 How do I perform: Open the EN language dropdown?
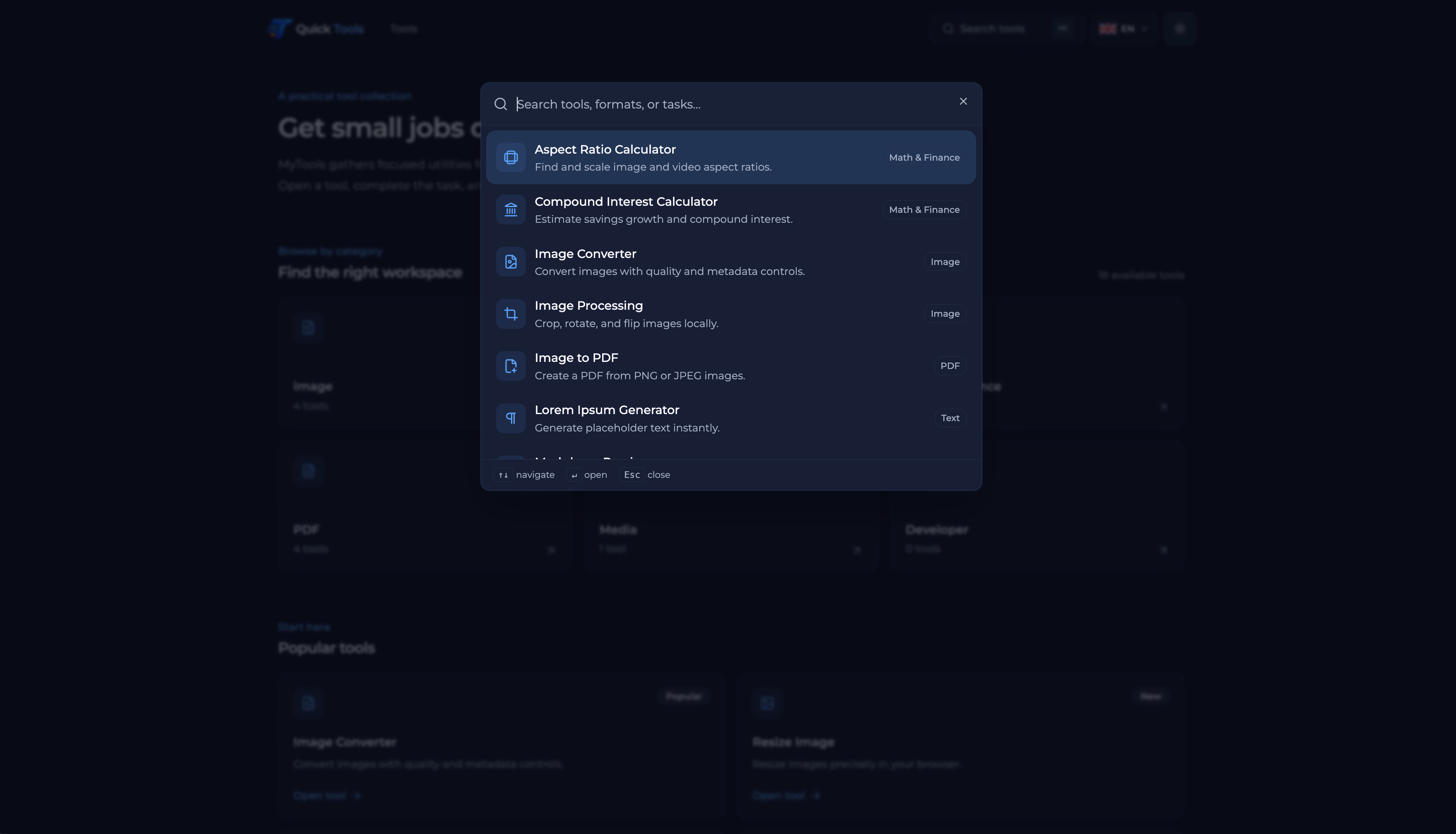1124,29
